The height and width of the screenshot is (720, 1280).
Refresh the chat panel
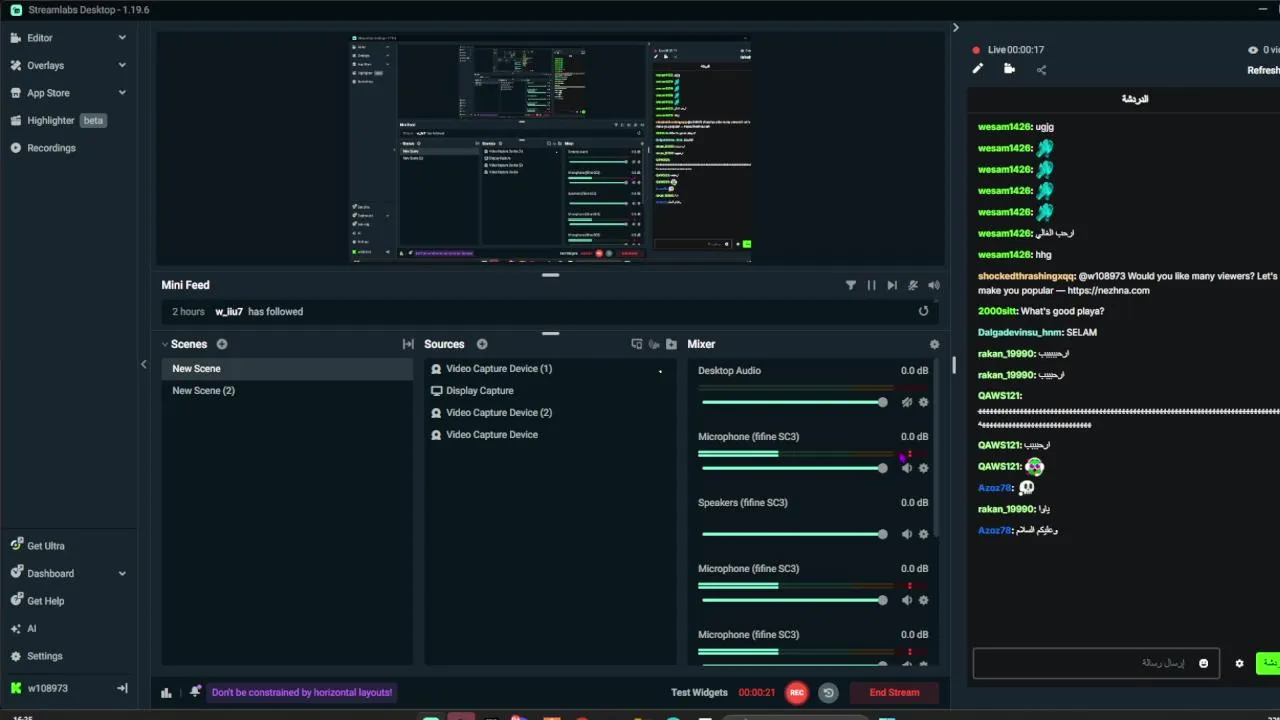click(x=1263, y=71)
